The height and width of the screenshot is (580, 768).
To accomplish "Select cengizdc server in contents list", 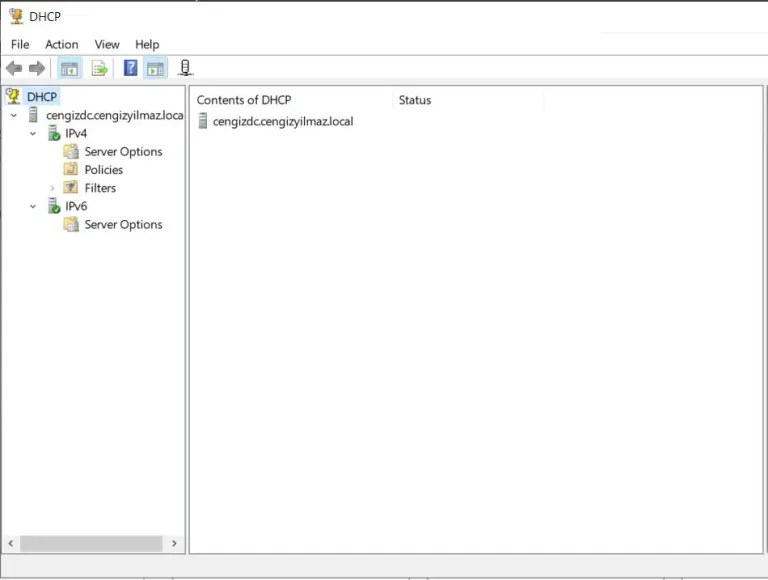I will click(282, 121).
